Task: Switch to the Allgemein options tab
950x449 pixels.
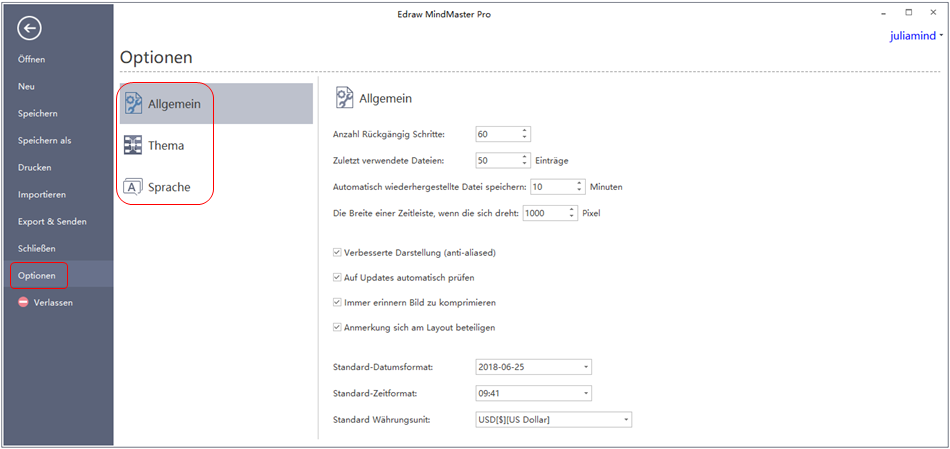Action: tap(216, 104)
